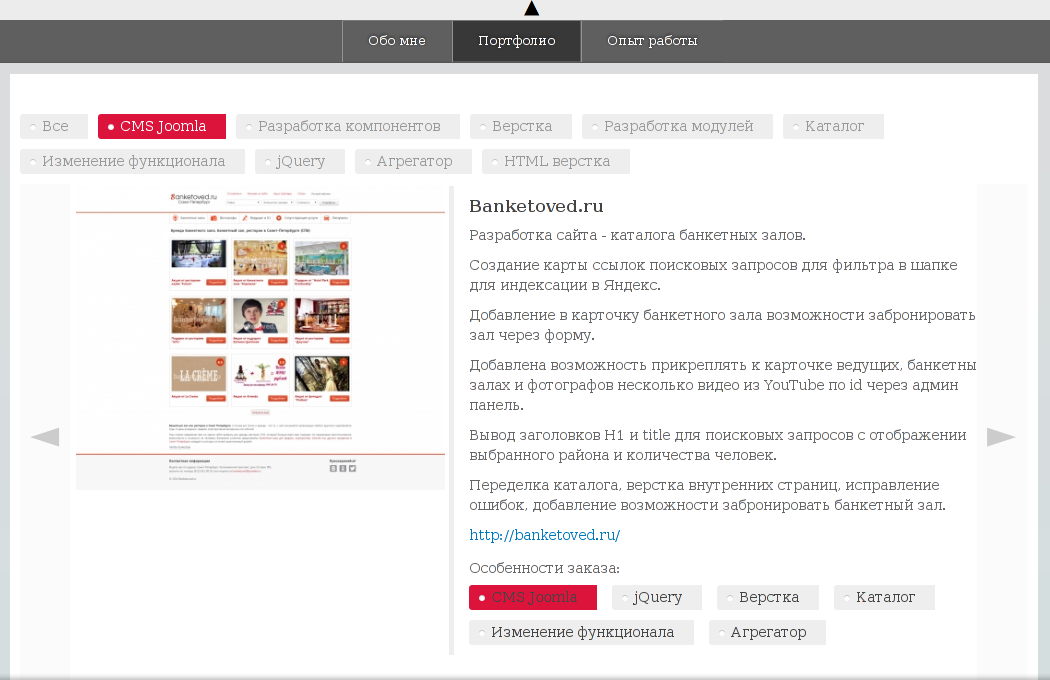Open the Обо мне tab
The height and width of the screenshot is (680, 1050).
pos(397,41)
